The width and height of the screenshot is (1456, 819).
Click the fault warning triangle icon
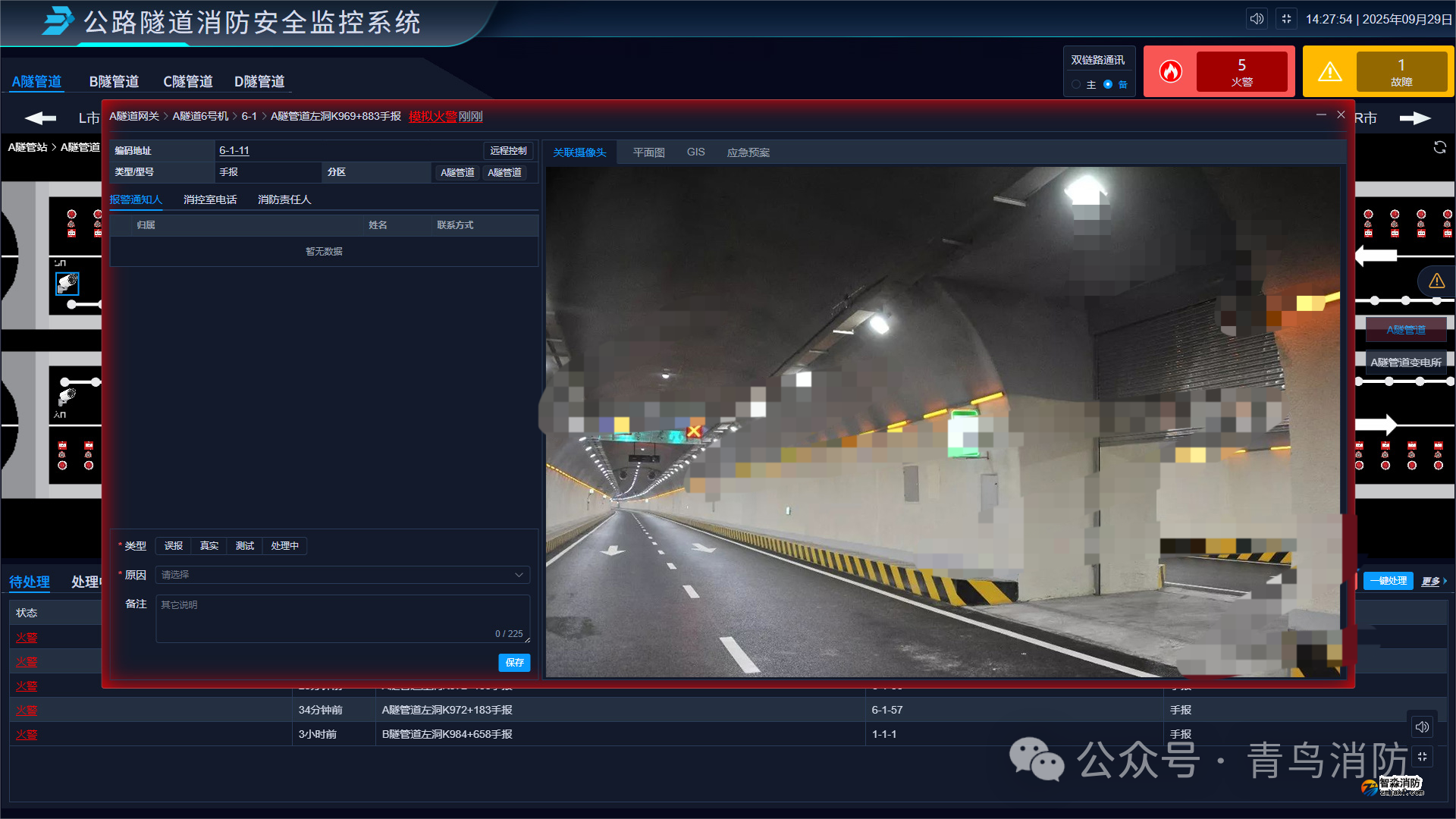tap(1329, 71)
